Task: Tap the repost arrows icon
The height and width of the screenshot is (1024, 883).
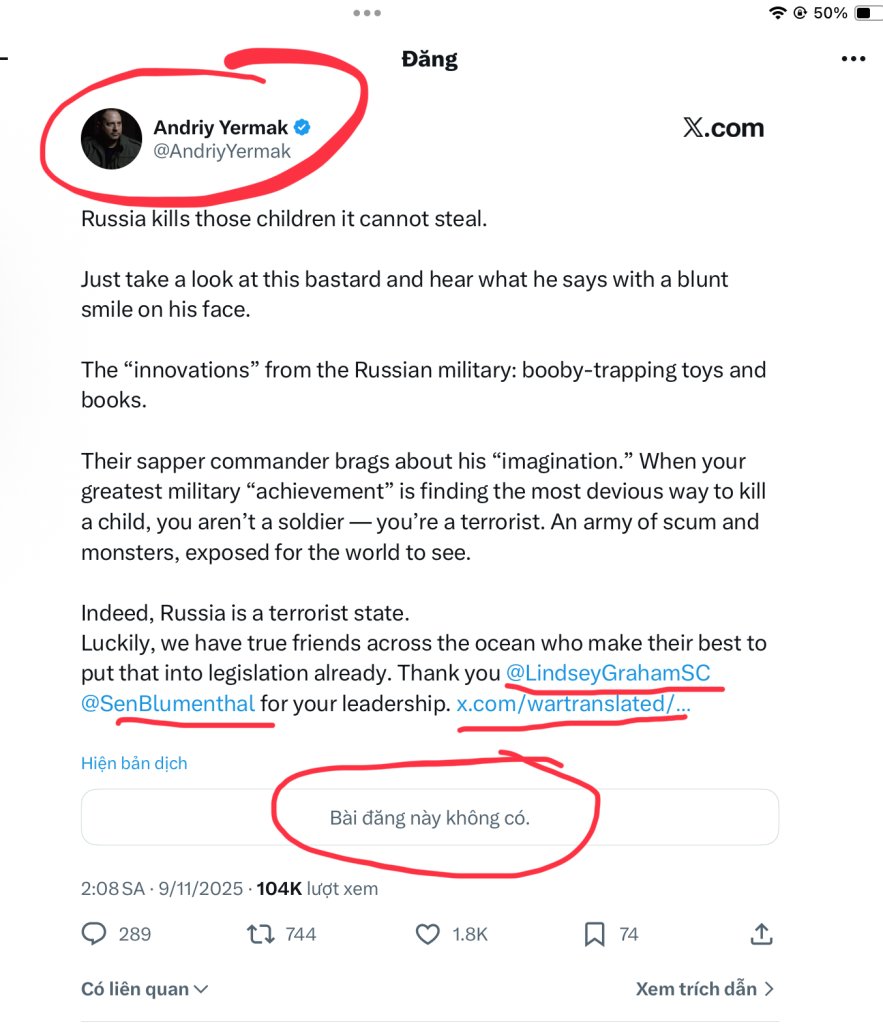Action: coord(258,934)
